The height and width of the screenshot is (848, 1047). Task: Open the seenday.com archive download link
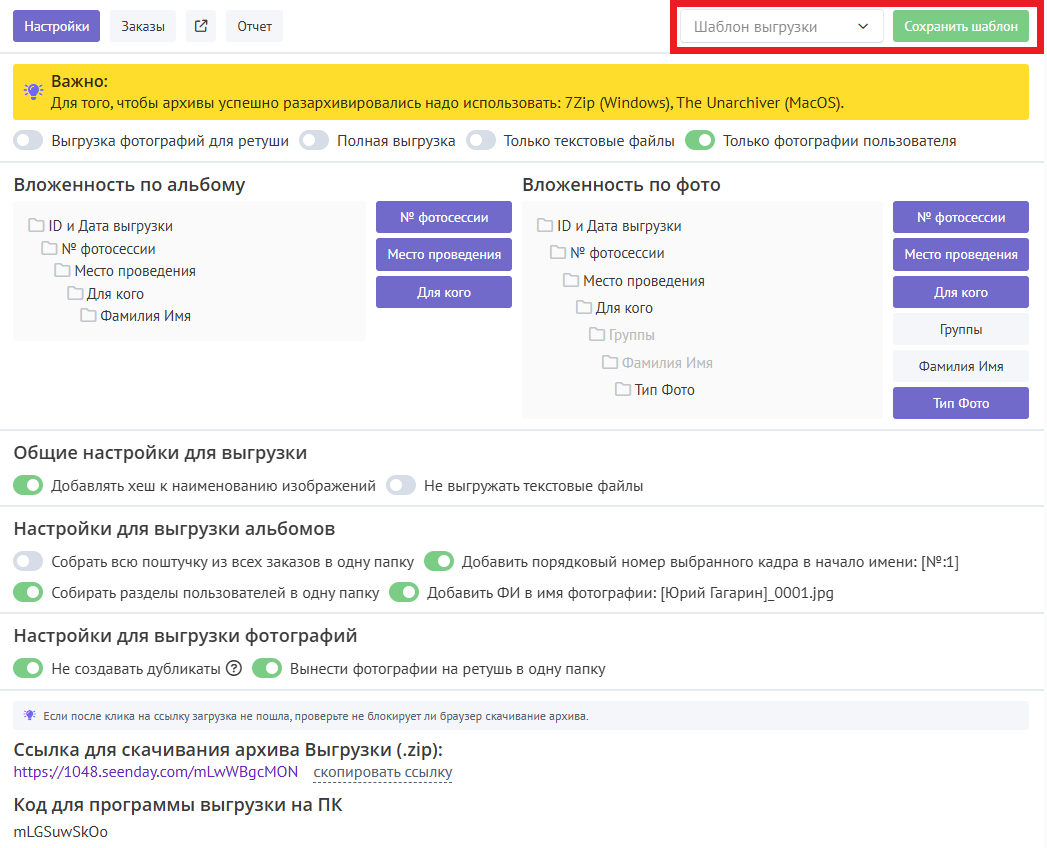click(x=156, y=772)
